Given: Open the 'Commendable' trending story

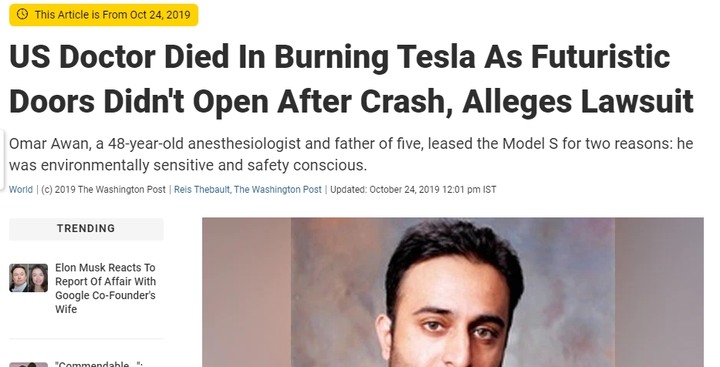Looking at the screenshot, I should [99, 364].
